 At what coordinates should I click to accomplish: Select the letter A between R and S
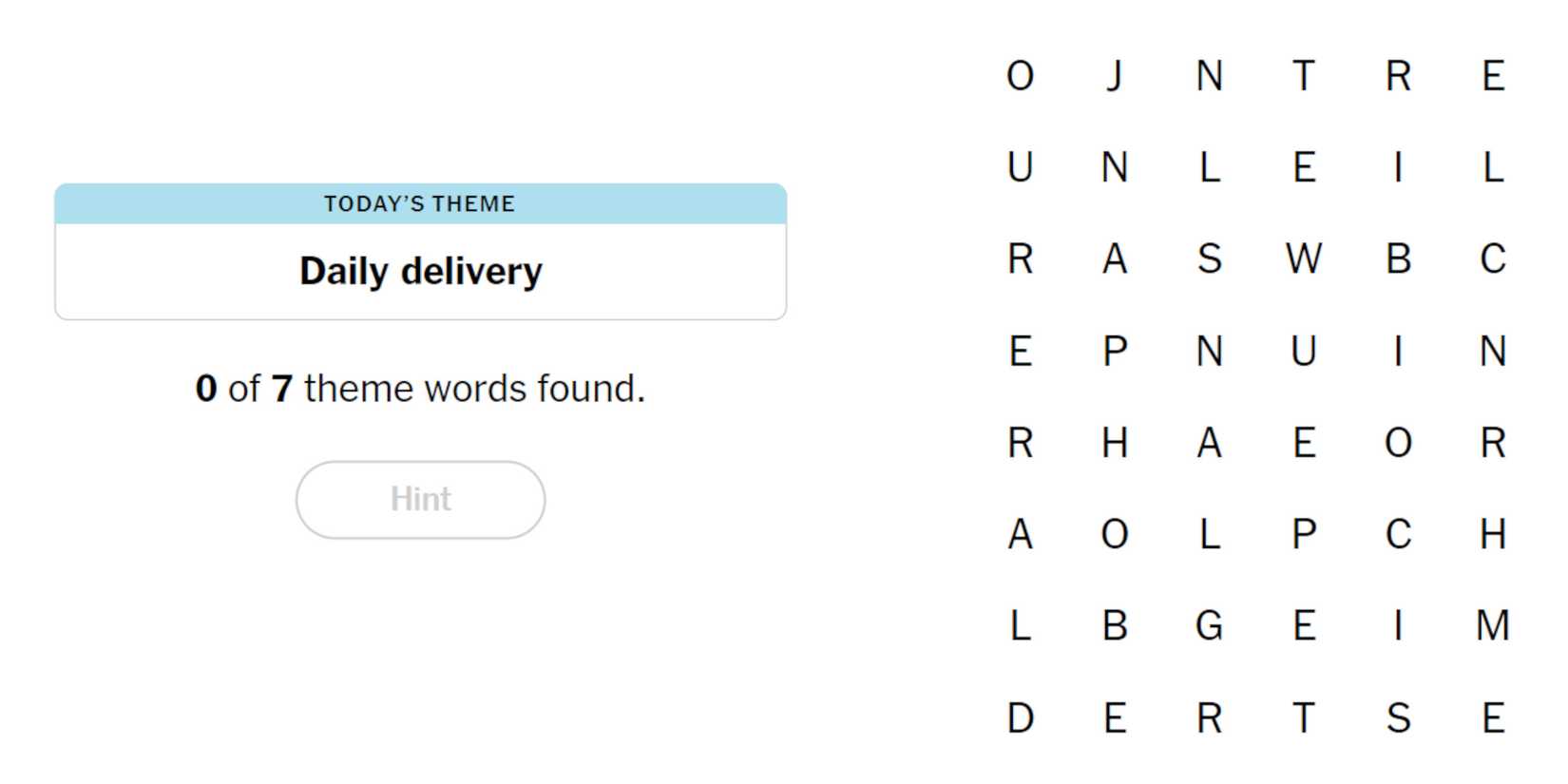pos(1114,258)
